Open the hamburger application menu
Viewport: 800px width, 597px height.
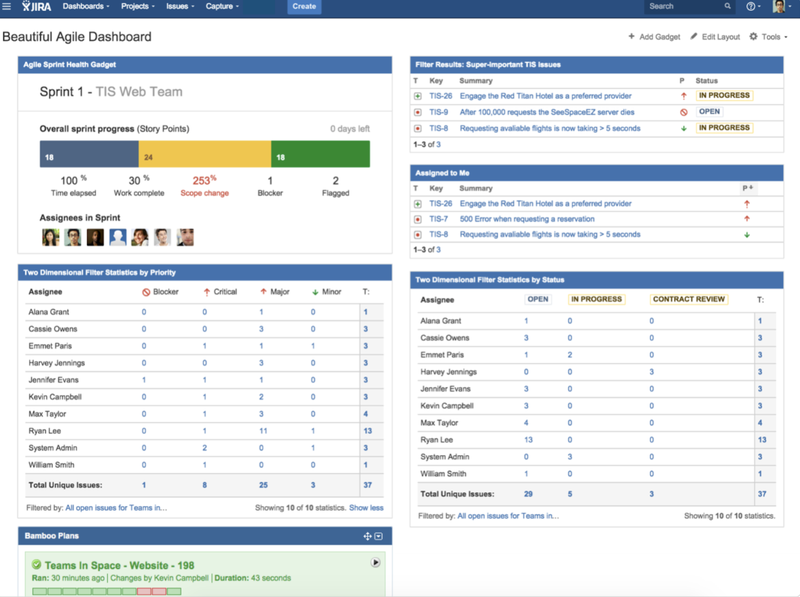coord(6,6)
